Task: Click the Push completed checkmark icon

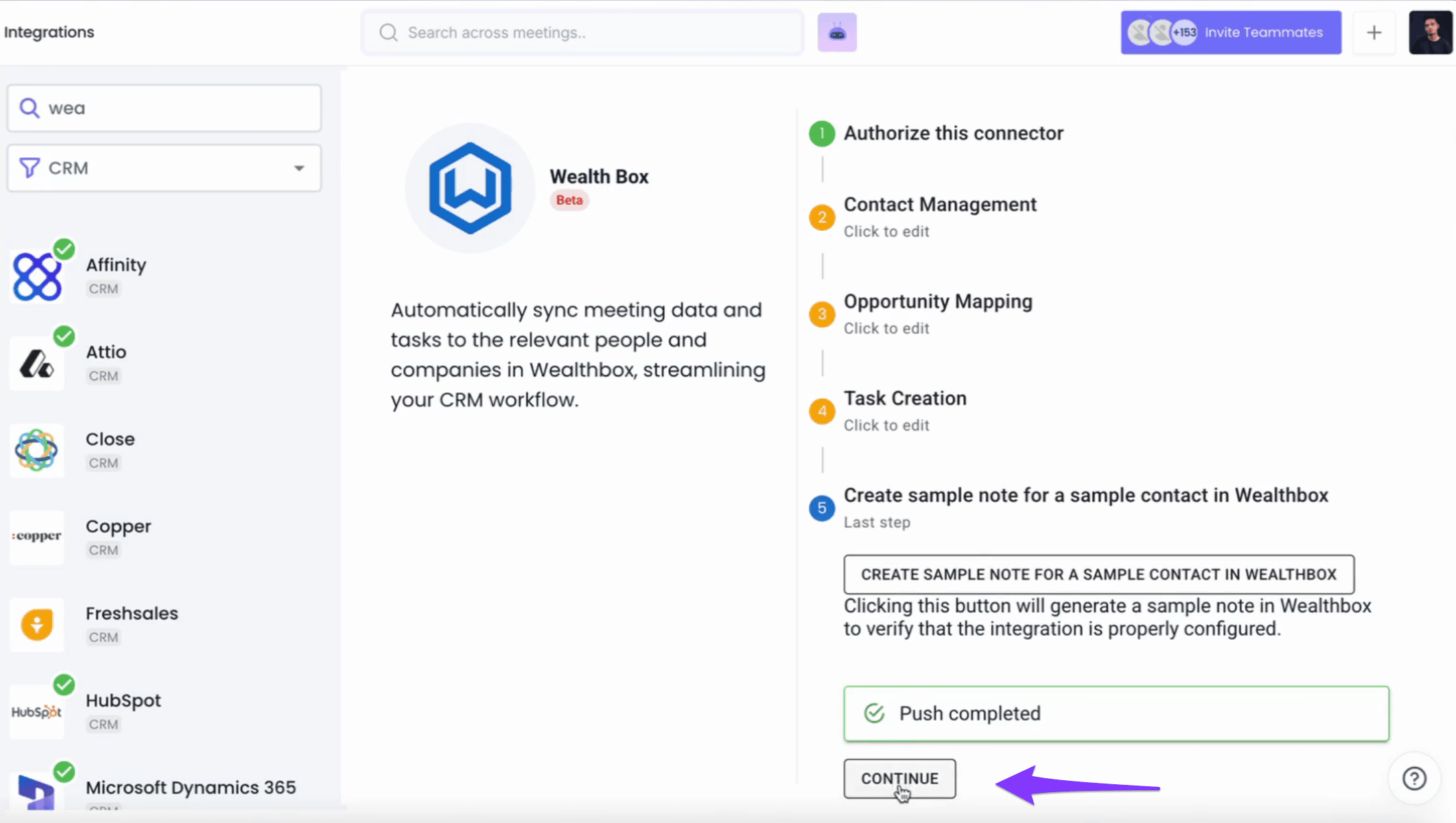Action: coord(874,713)
